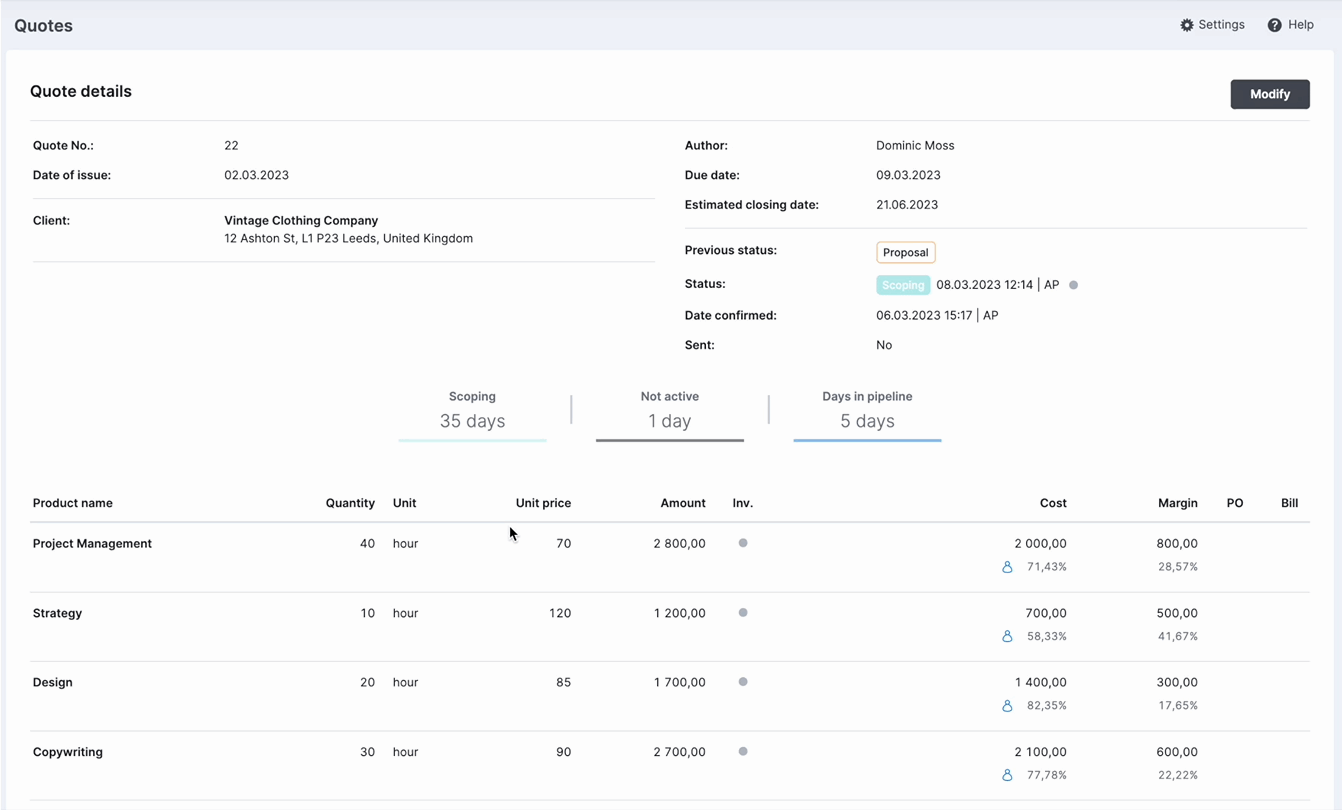
Task: Click Cost column header
Action: pyautogui.click(x=1053, y=503)
